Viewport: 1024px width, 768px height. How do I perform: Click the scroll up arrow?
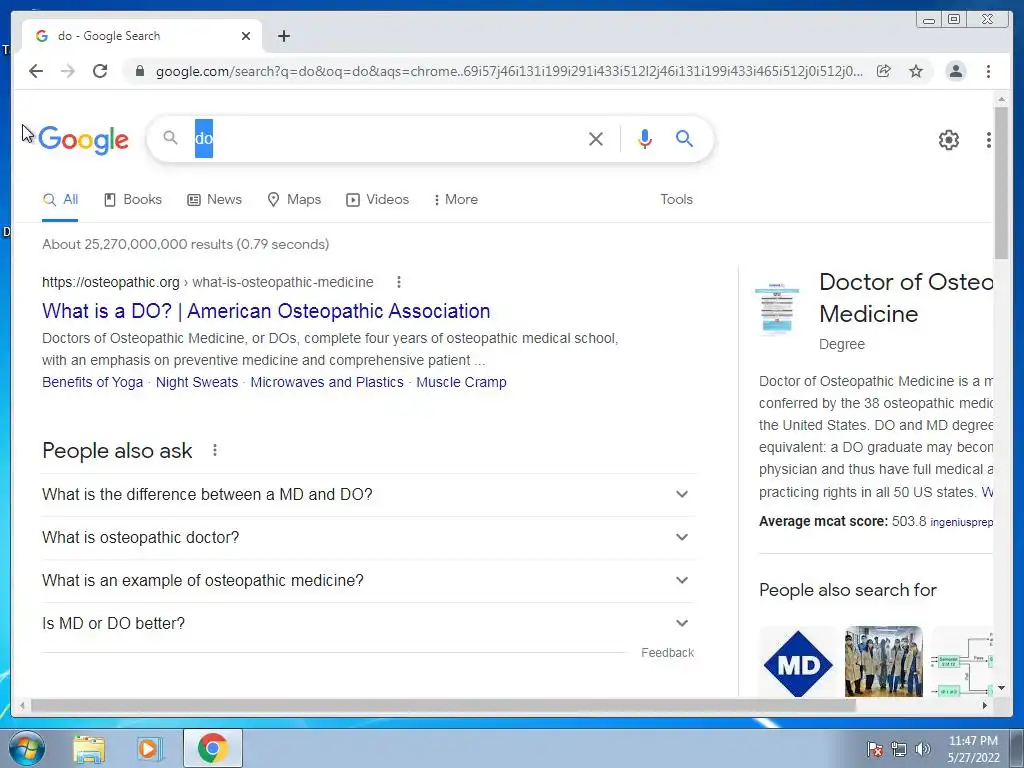[x=1001, y=99]
